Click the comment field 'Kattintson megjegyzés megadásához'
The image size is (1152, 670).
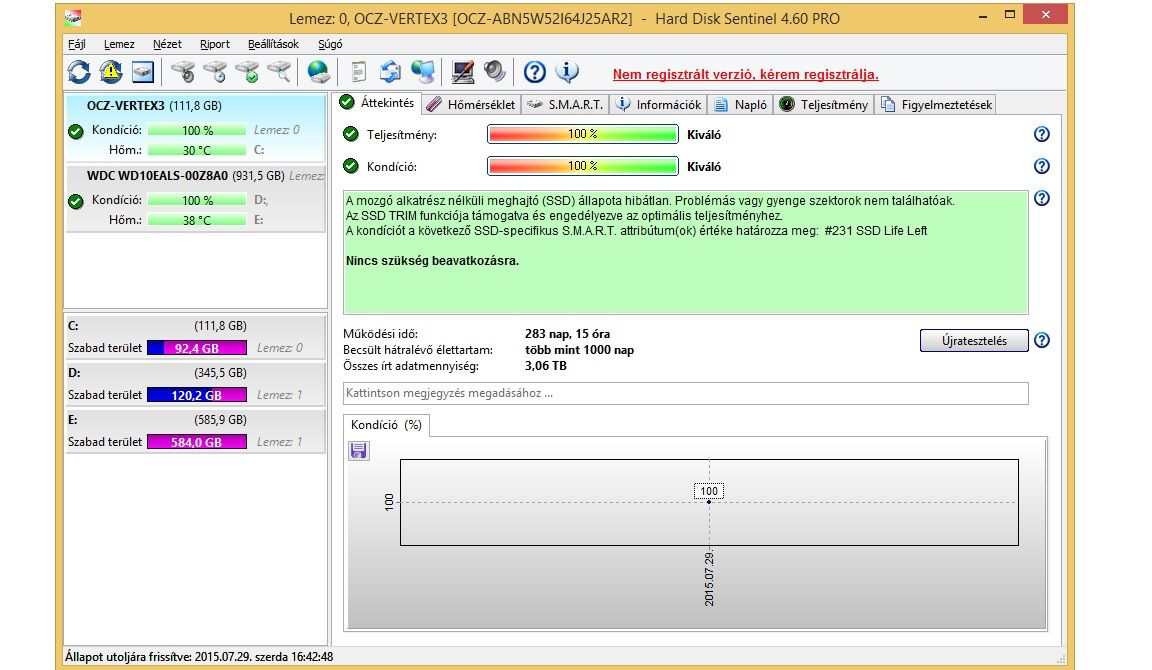(x=685, y=393)
